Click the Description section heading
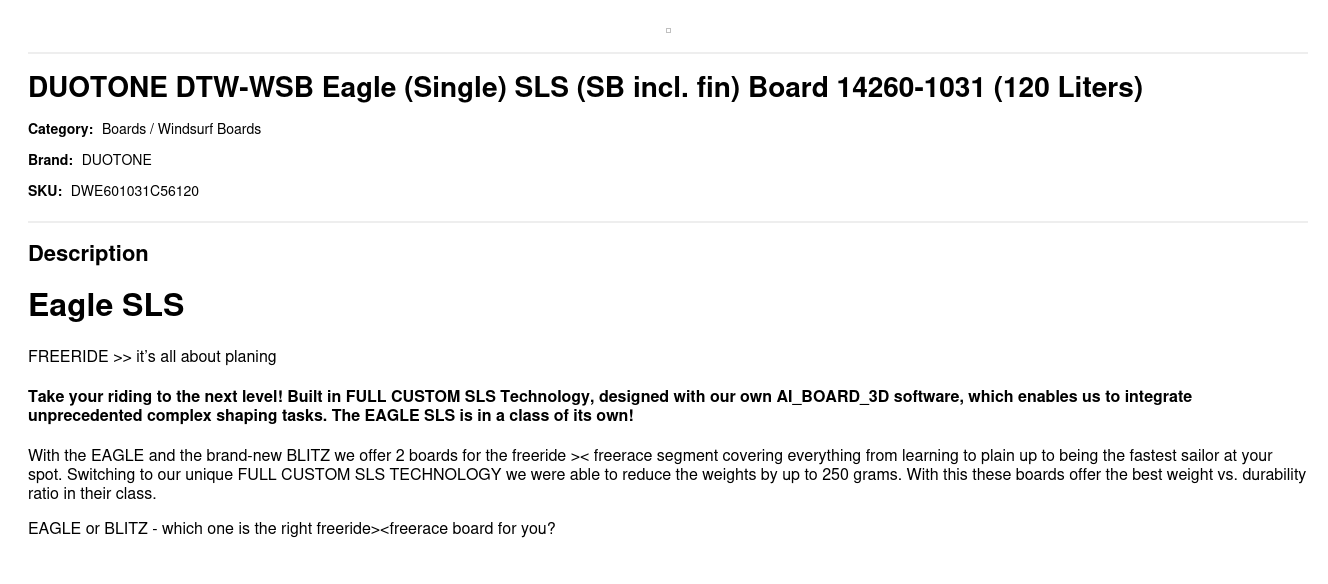 coord(88,253)
